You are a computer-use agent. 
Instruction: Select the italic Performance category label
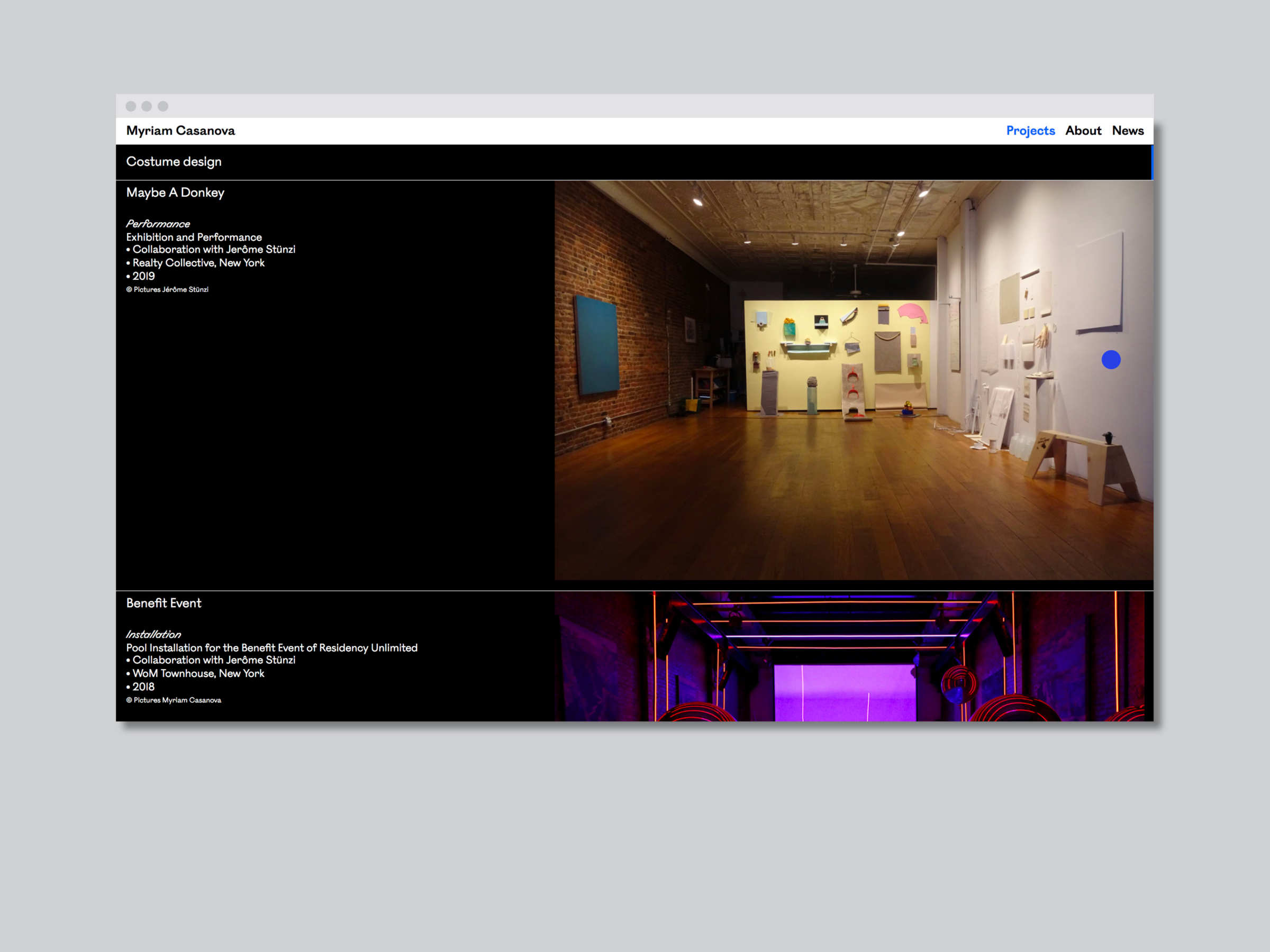tap(158, 224)
